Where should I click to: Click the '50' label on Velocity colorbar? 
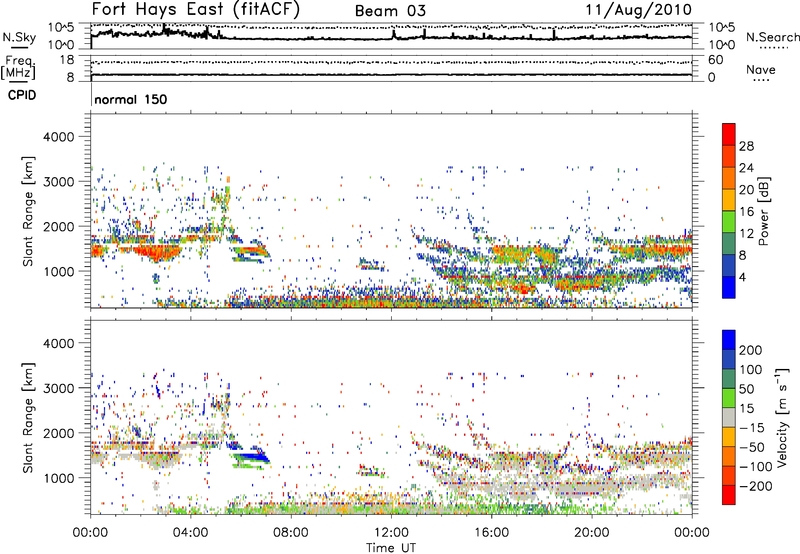pyautogui.click(x=747, y=389)
